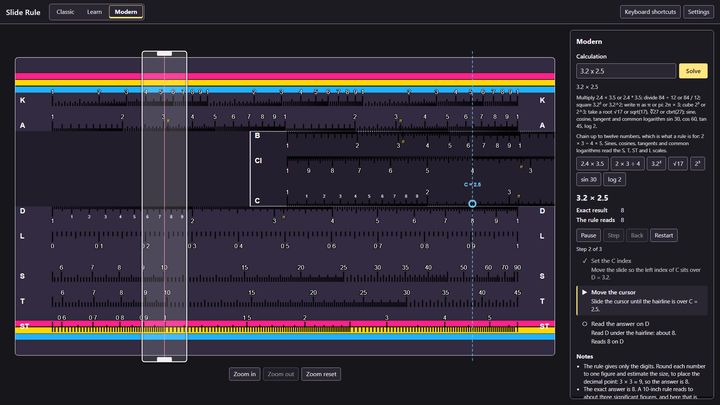Select the 'Set the C index' step

642,269
